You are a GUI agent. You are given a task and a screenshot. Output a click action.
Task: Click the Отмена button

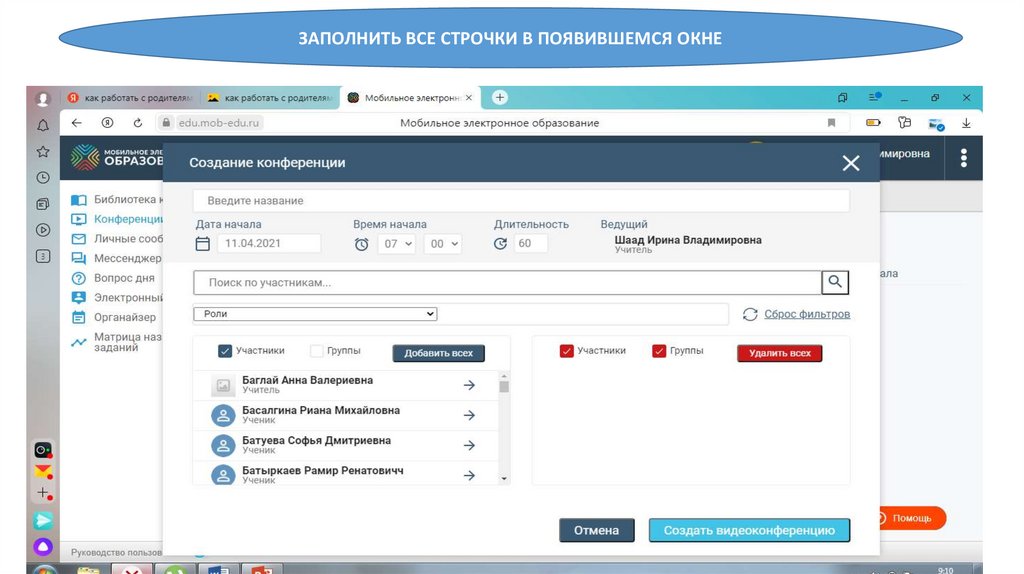596,531
